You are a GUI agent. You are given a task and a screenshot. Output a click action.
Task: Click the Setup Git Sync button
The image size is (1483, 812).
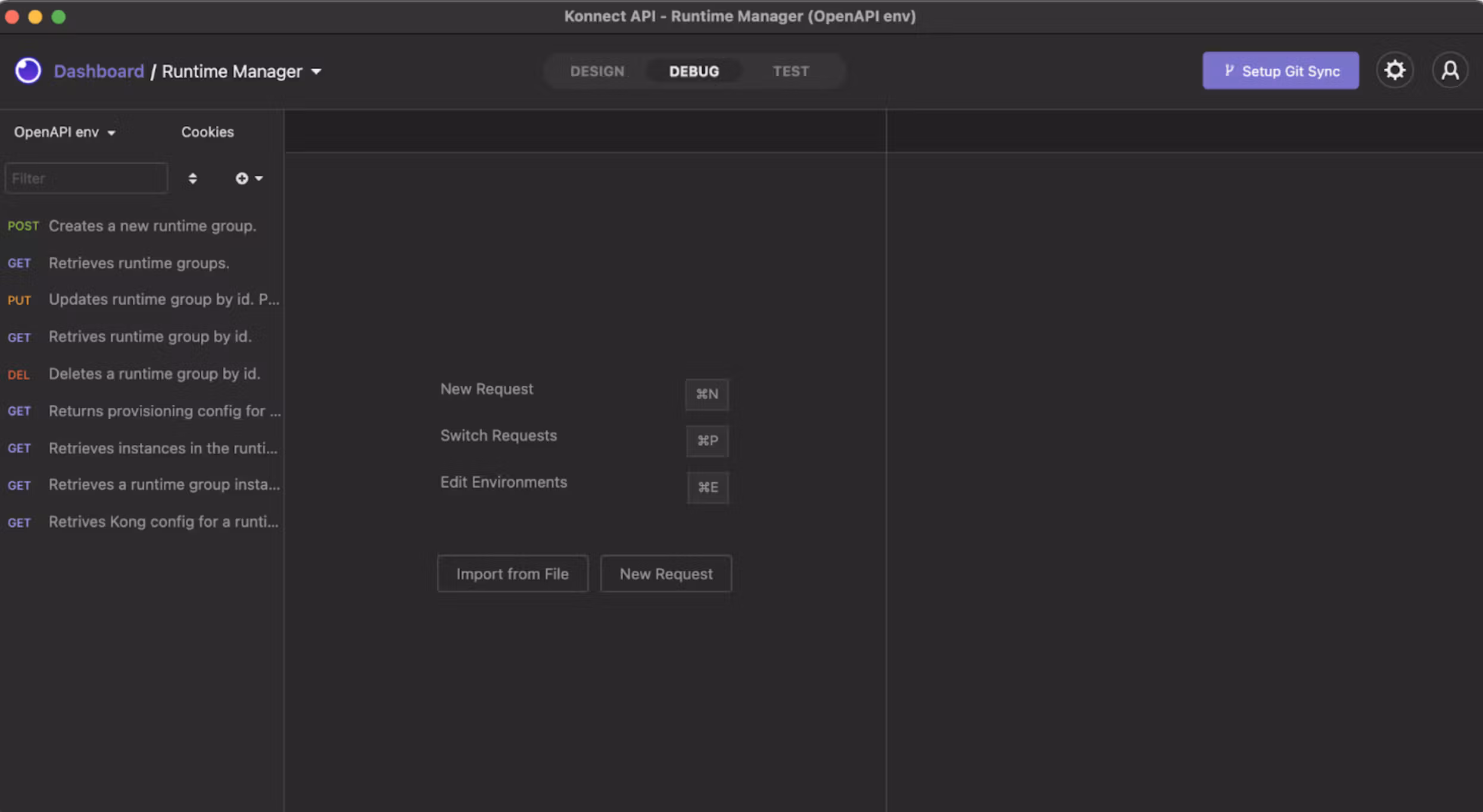click(1281, 71)
